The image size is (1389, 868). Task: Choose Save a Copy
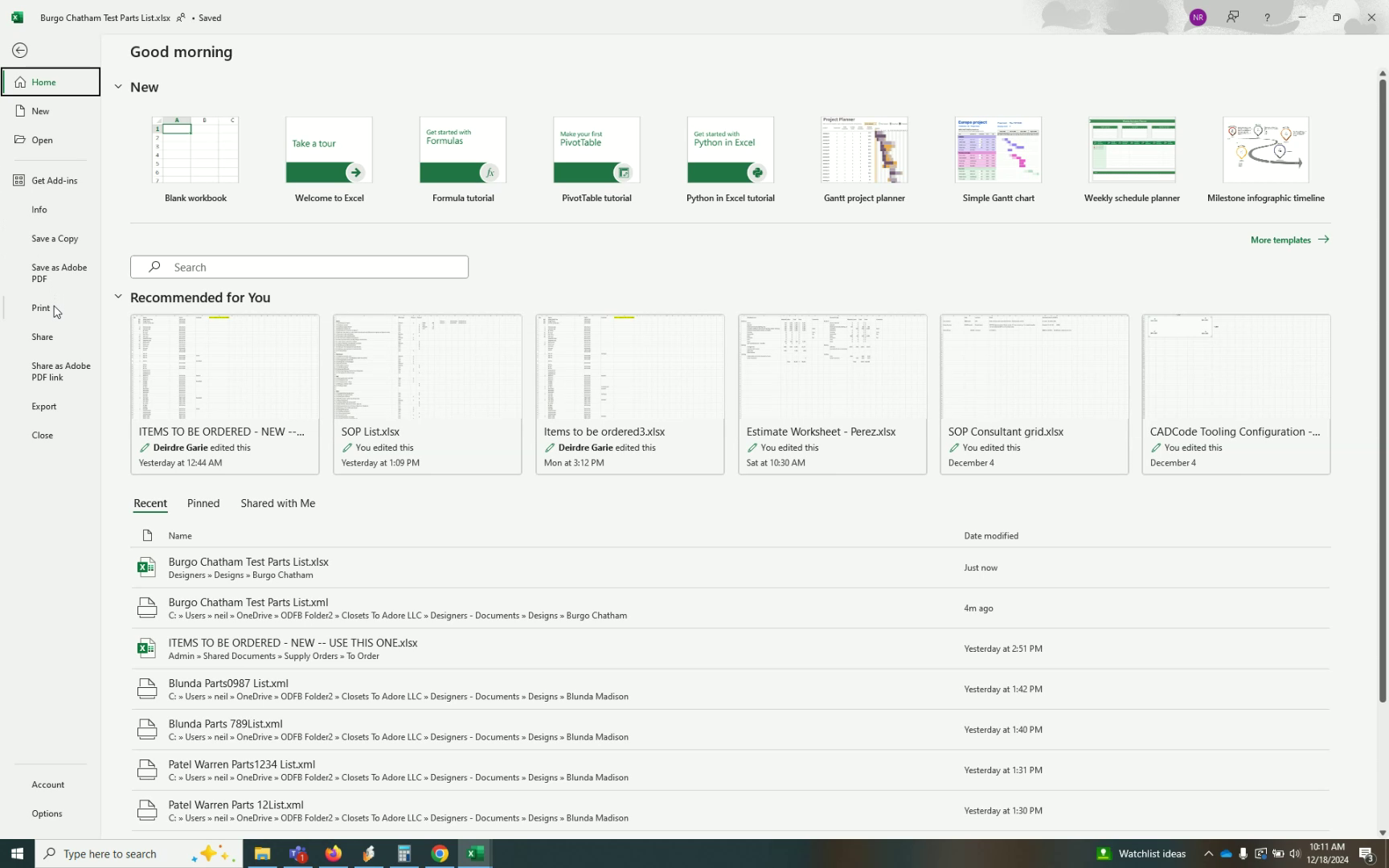pyautogui.click(x=51, y=239)
